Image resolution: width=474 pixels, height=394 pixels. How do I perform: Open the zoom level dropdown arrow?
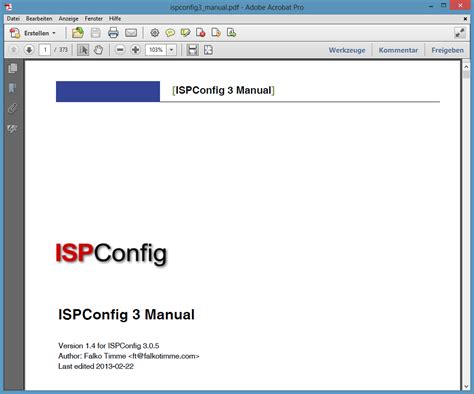[171, 50]
